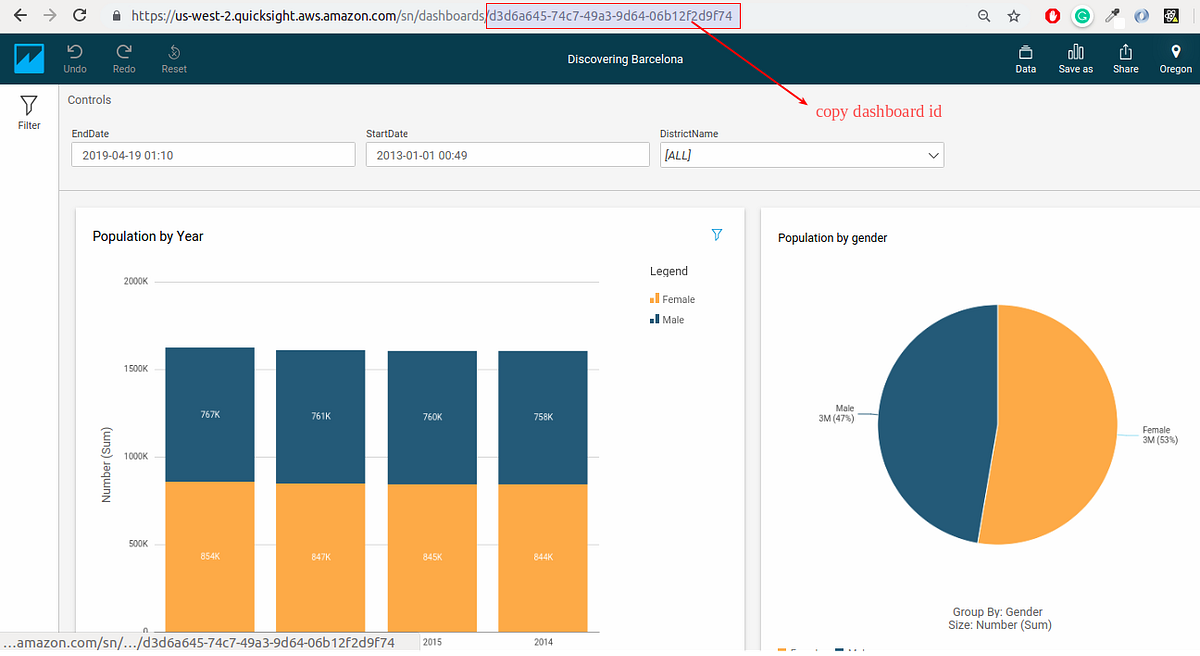Expand the StartDate date picker field
Screen dimensions: 1200x656
click(507, 154)
